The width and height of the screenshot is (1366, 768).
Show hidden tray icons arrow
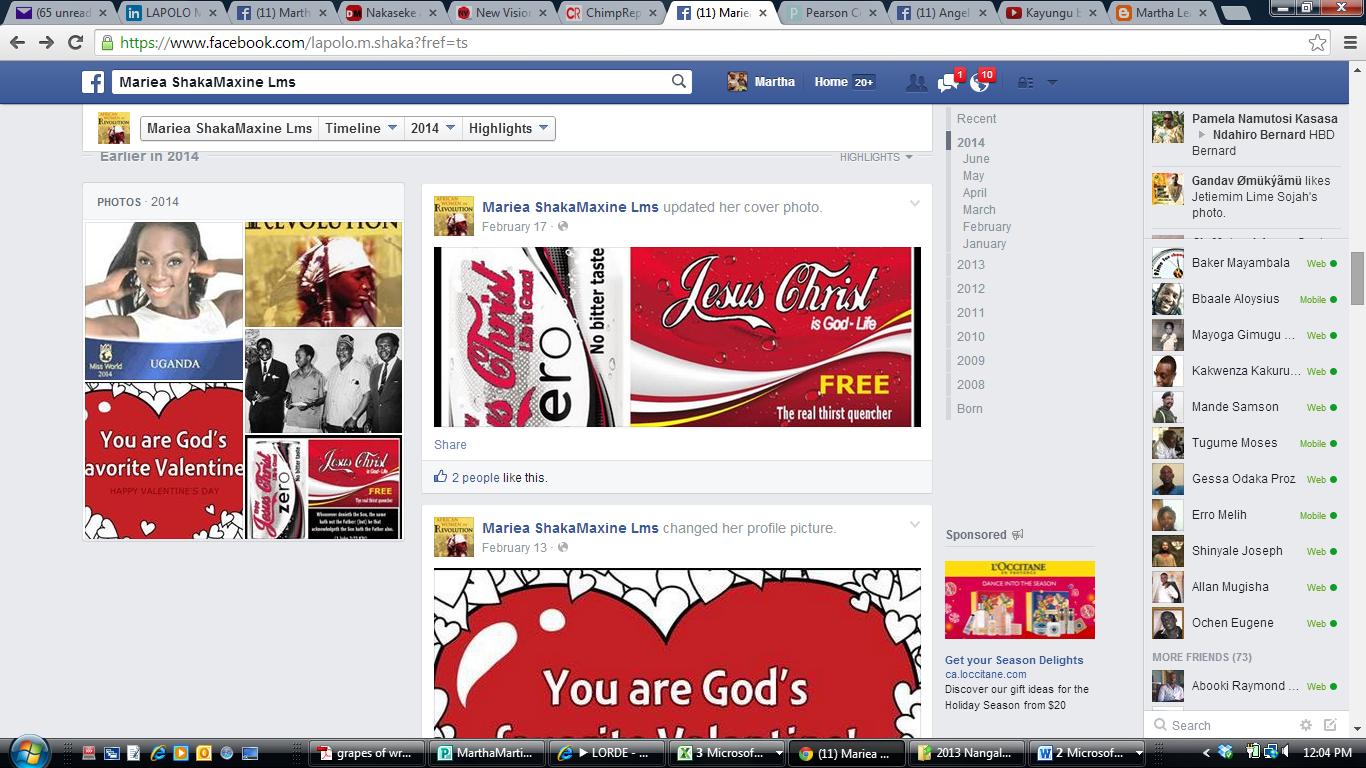tap(1206, 753)
